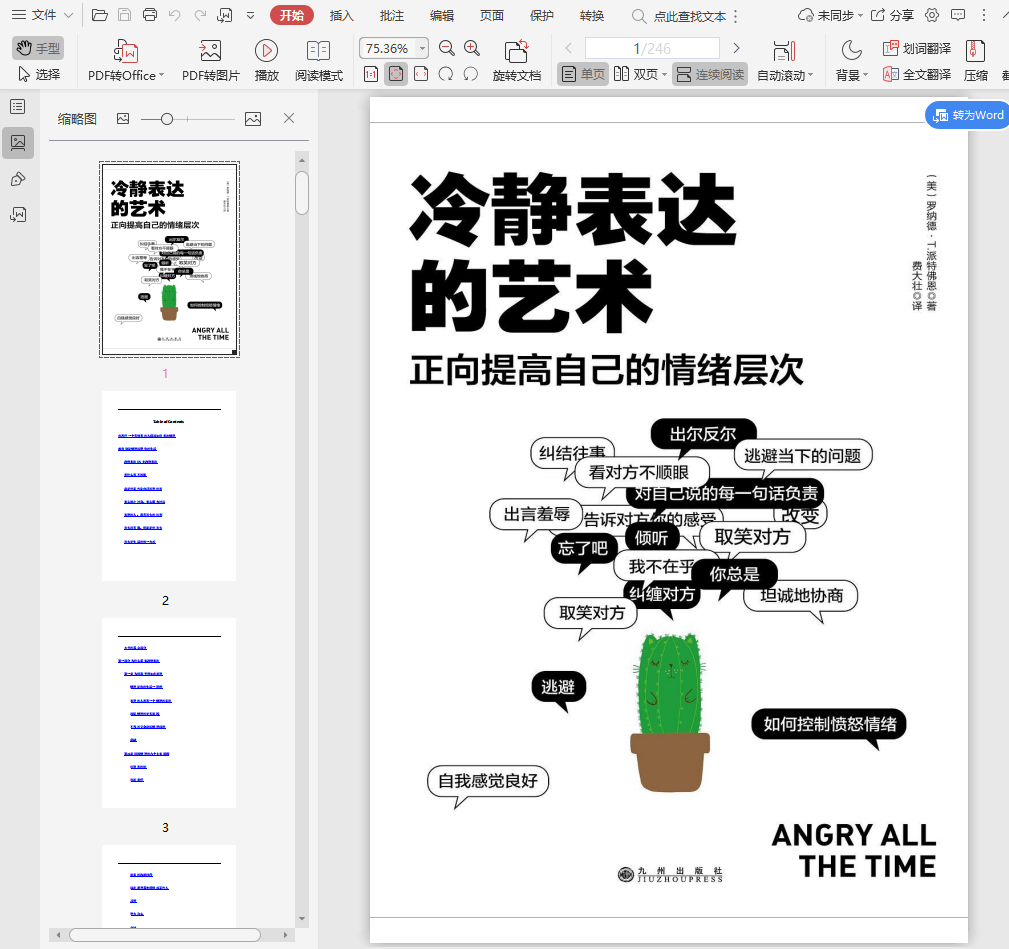Image resolution: width=1009 pixels, height=949 pixels.
Task: Click the 点此查找文本 search field
Action: tap(679, 16)
